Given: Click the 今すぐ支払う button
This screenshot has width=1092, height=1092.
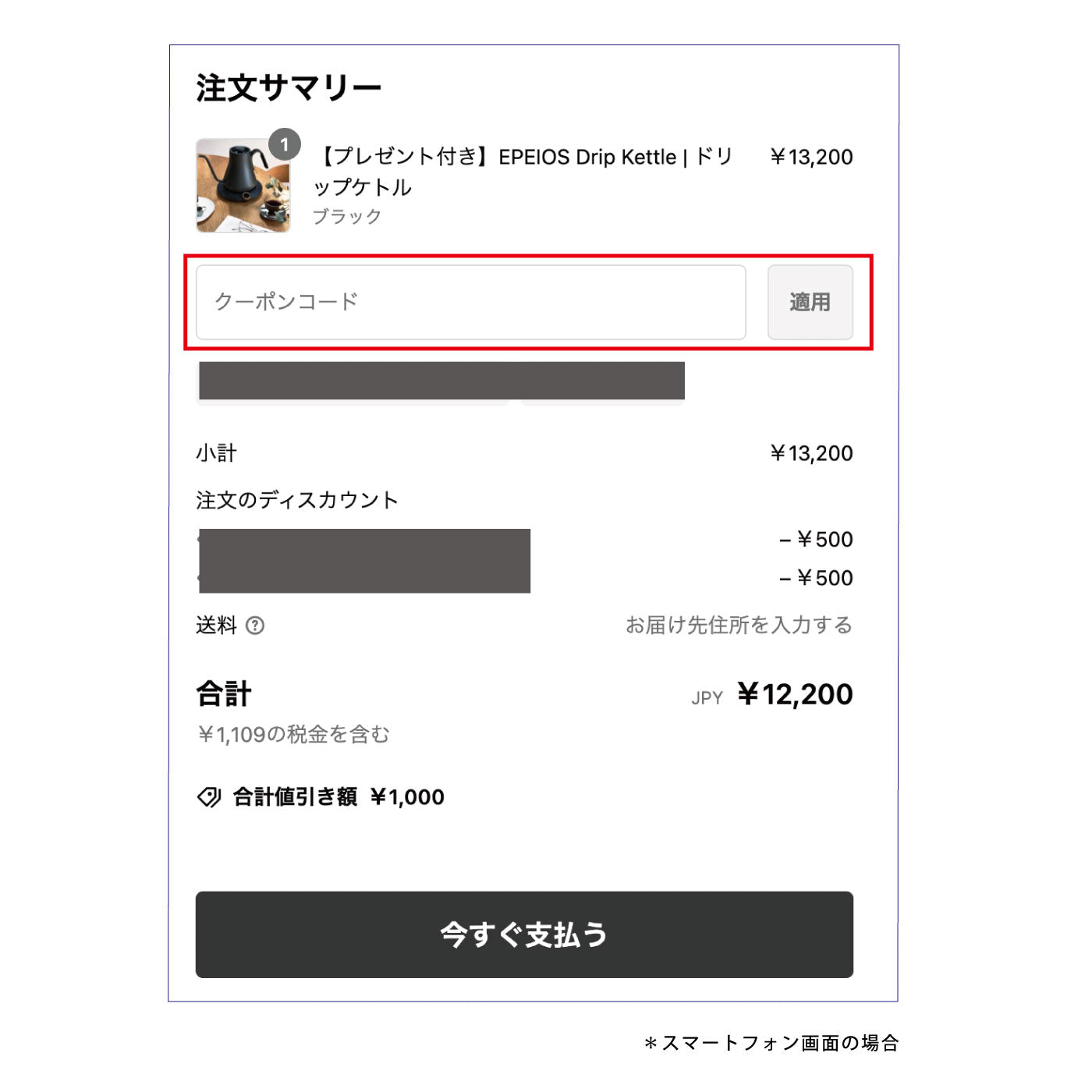Looking at the screenshot, I should pos(524,934).
